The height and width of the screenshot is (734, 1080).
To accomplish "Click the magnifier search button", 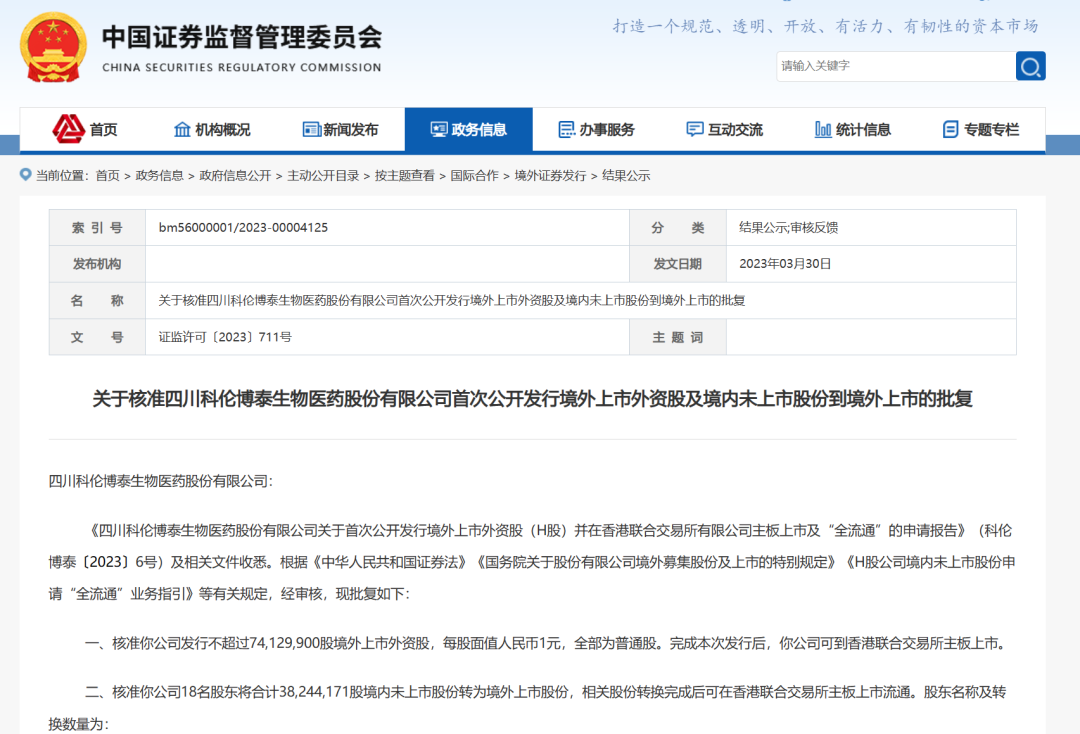I will coord(1030,66).
